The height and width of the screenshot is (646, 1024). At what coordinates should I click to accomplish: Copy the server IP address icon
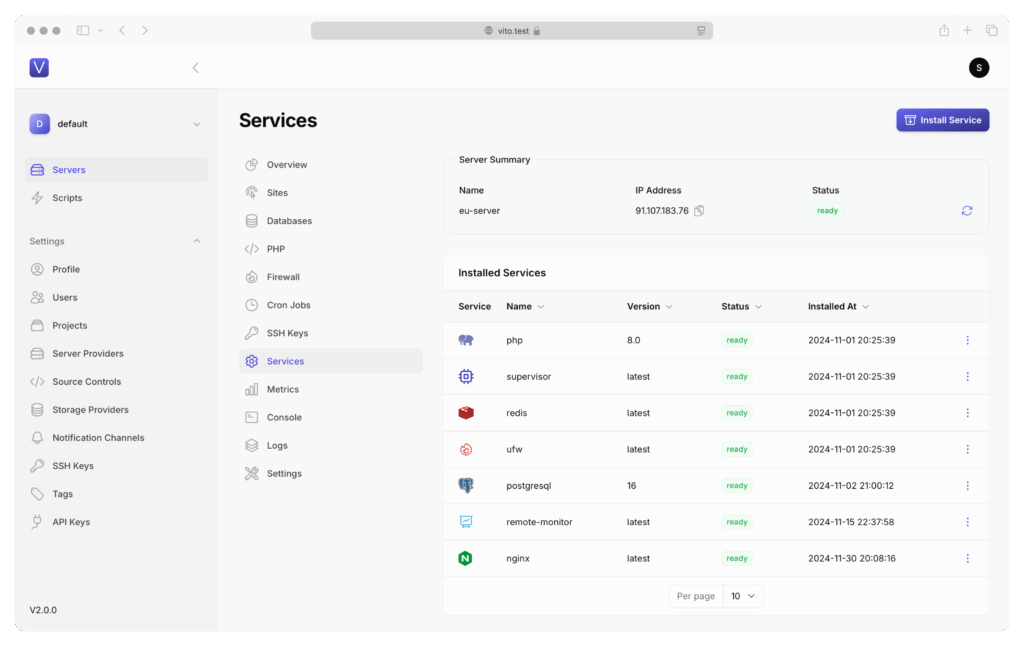coord(699,211)
